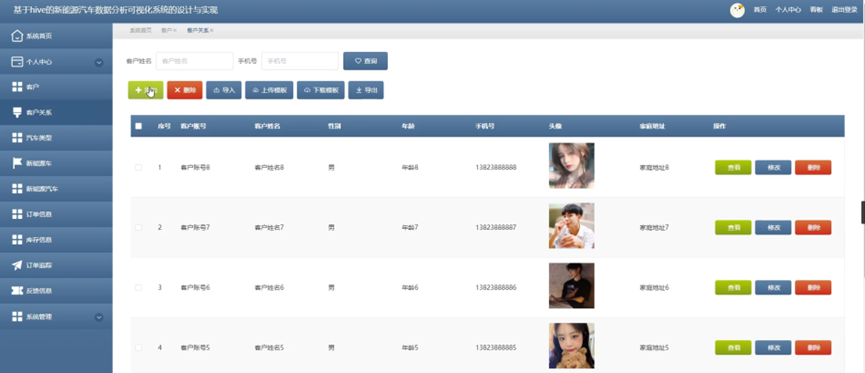
Task: Click 查看 for 客户账号8 row
Action: coord(733,167)
